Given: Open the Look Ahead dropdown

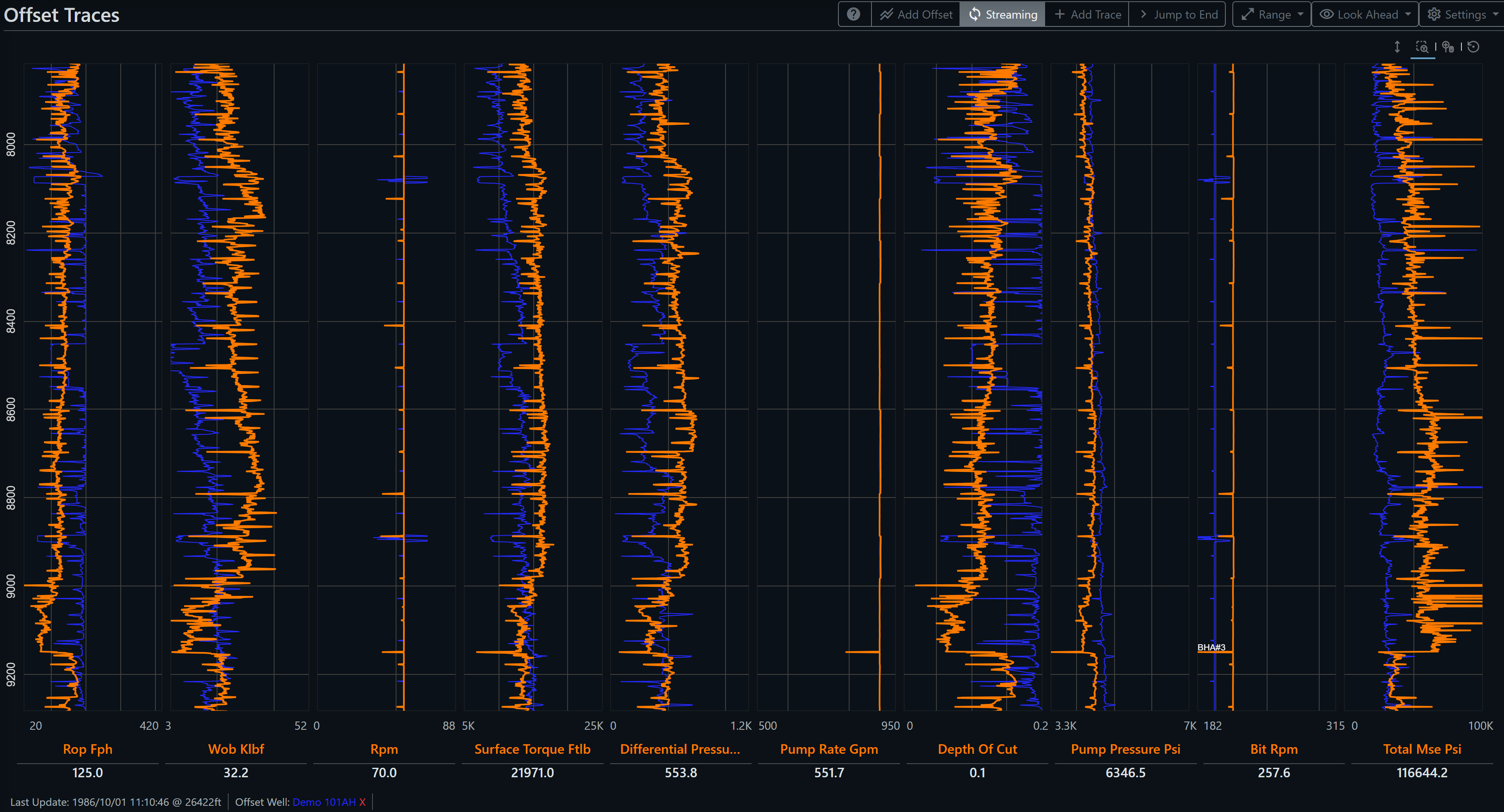Looking at the screenshot, I should tap(1365, 14).
